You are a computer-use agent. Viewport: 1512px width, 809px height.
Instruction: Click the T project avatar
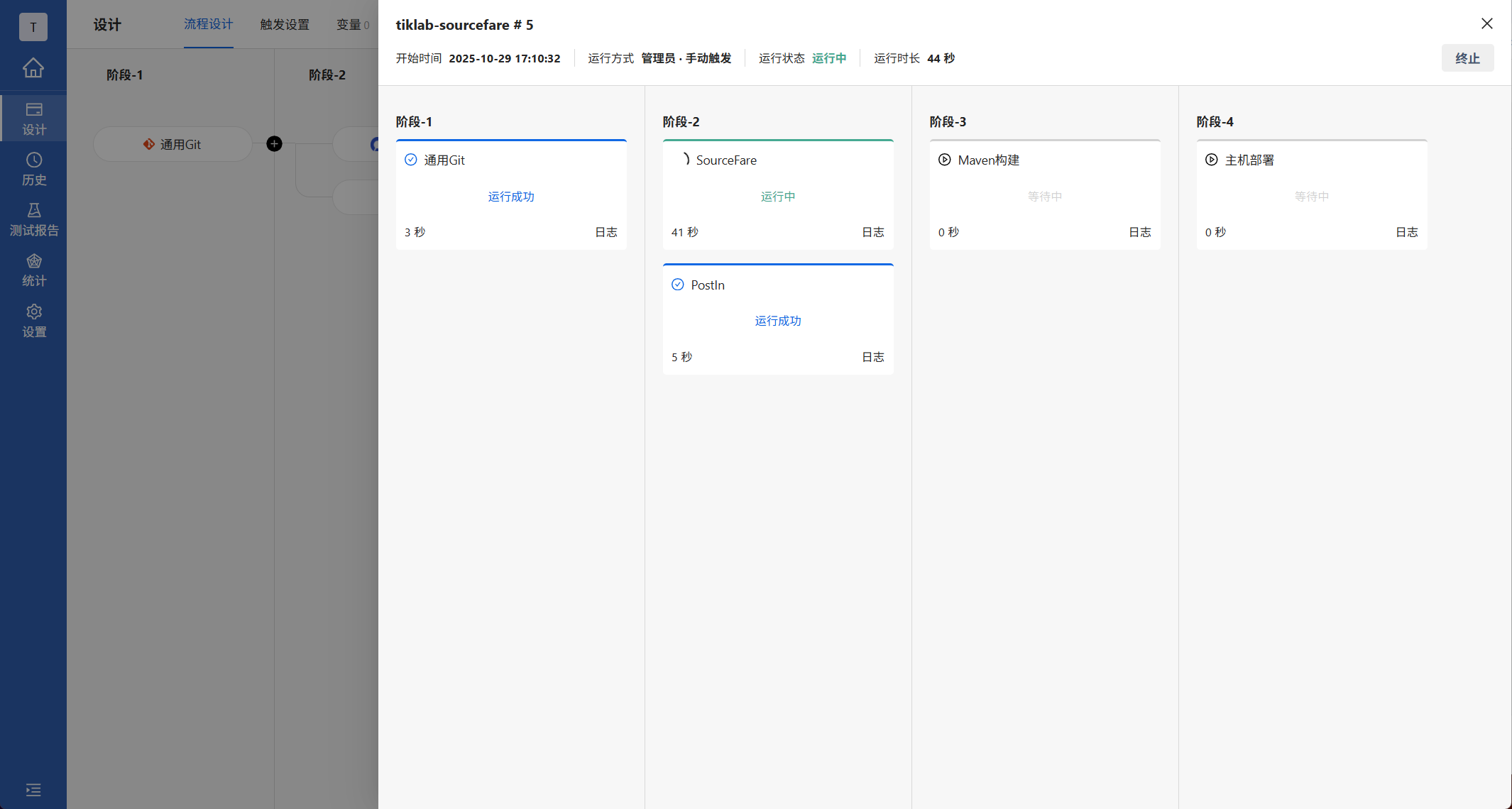(x=33, y=27)
